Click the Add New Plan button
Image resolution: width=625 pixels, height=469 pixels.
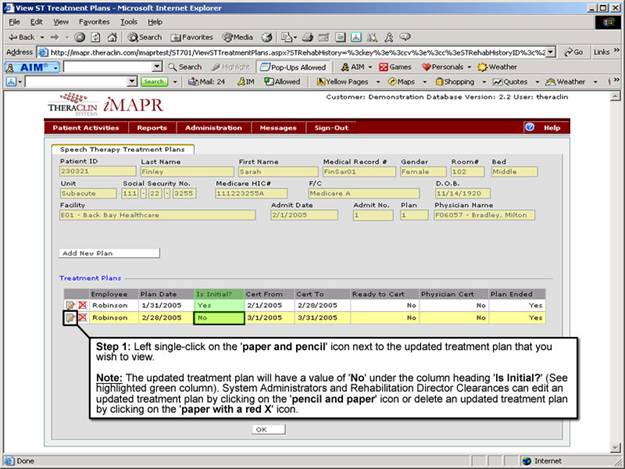pos(109,253)
